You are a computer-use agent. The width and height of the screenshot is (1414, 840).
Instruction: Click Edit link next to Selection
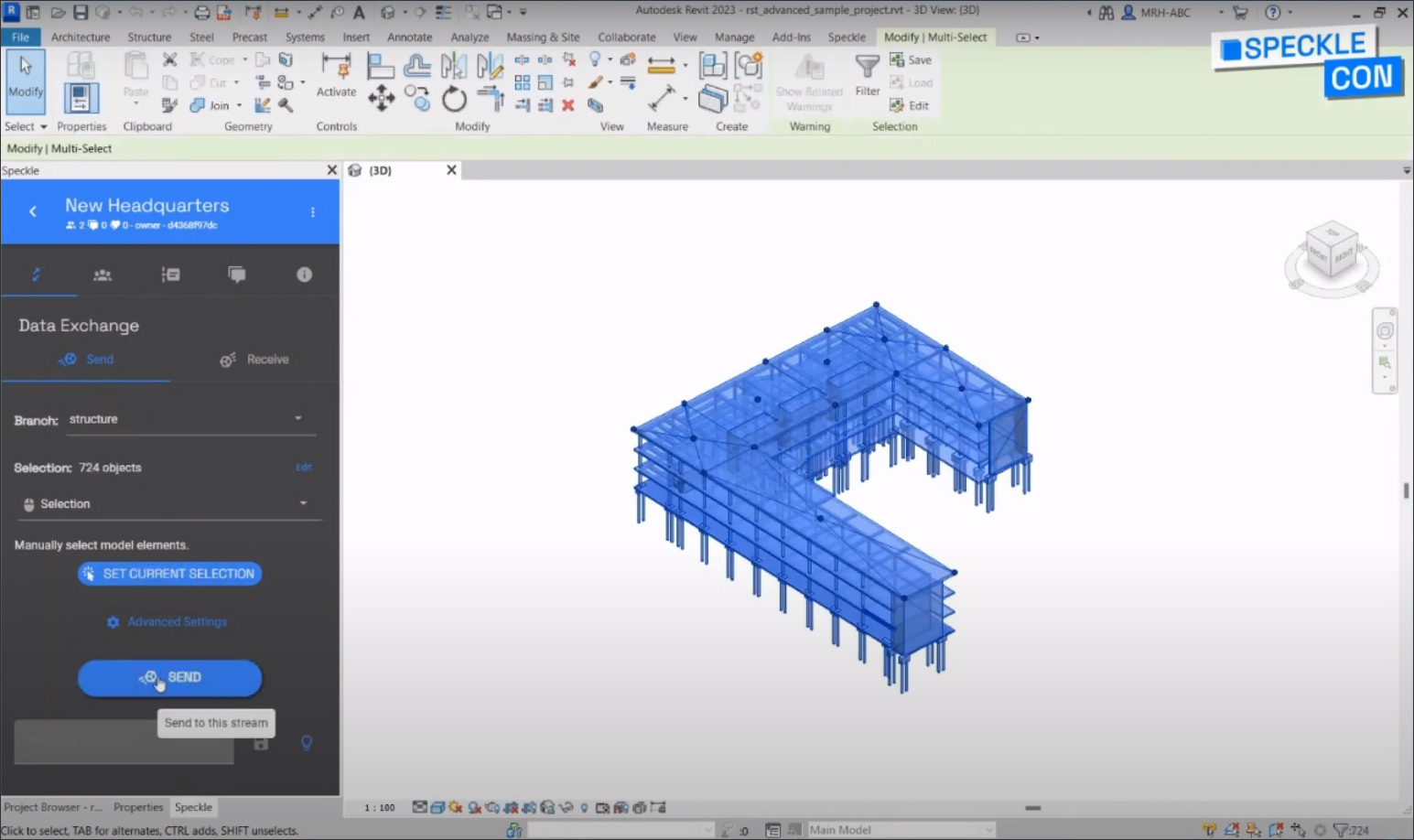click(304, 468)
